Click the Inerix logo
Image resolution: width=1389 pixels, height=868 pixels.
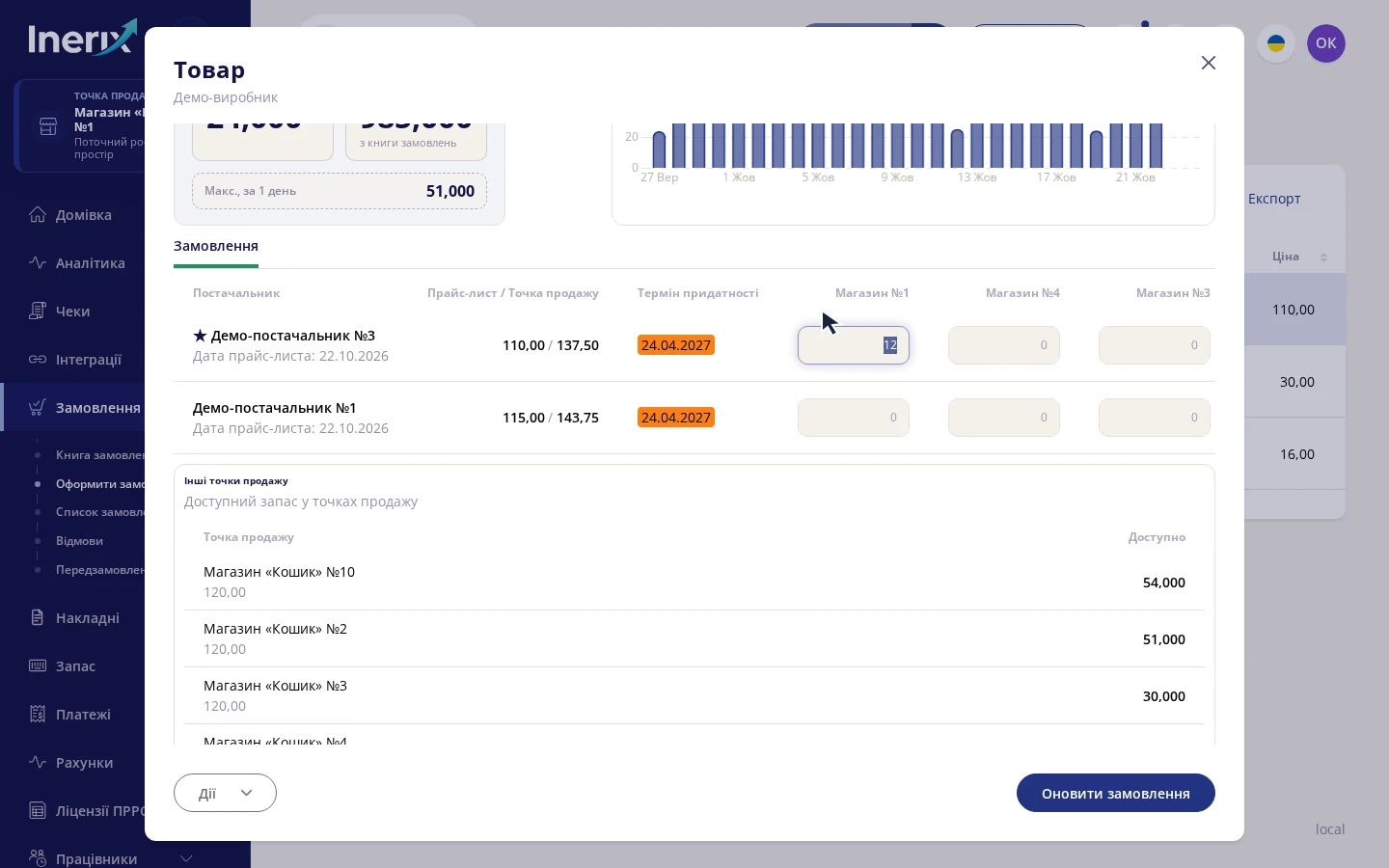click(82, 39)
